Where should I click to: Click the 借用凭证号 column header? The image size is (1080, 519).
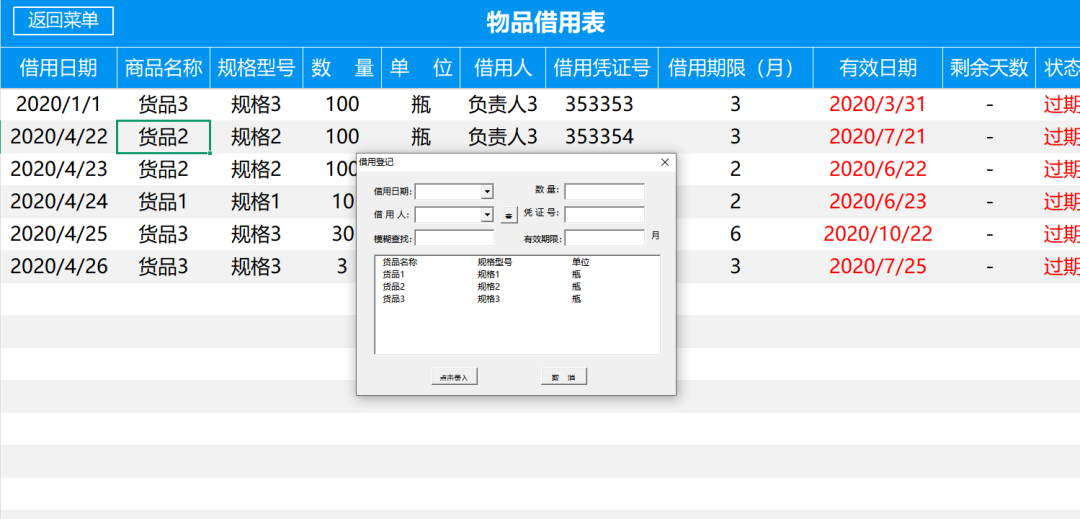tap(602, 68)
